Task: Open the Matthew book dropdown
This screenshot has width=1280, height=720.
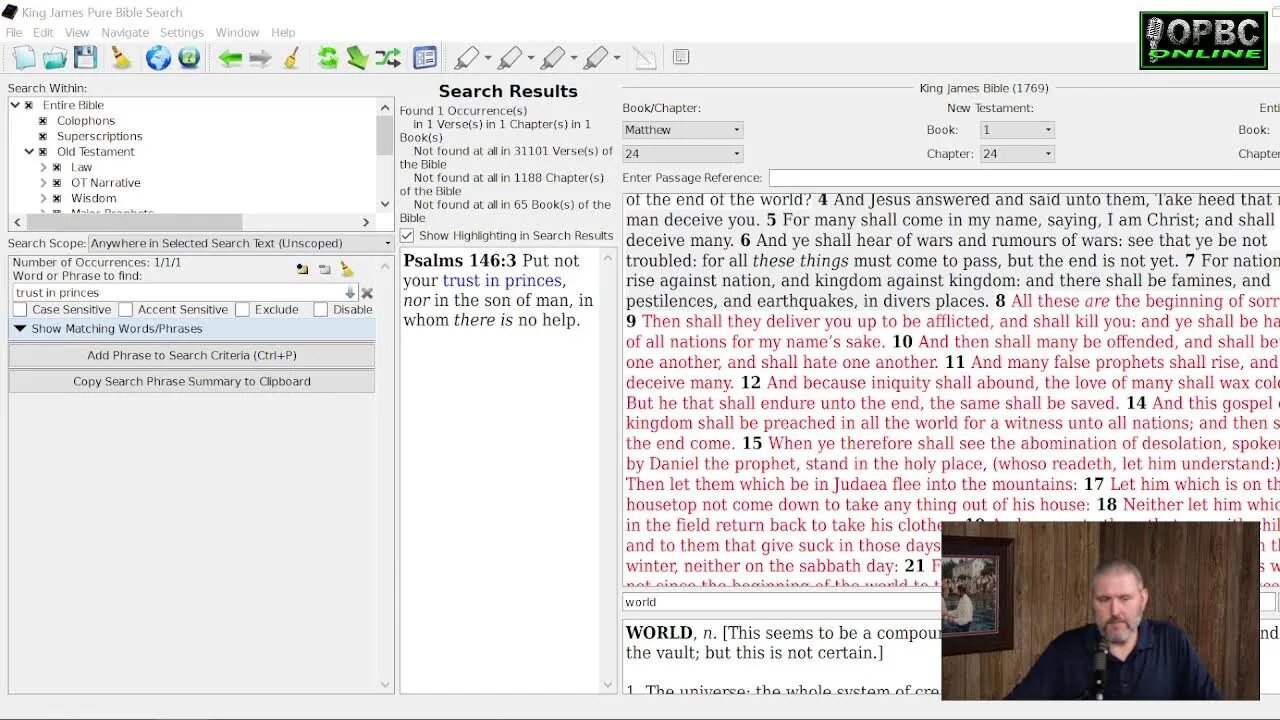Action: (682, 130)
